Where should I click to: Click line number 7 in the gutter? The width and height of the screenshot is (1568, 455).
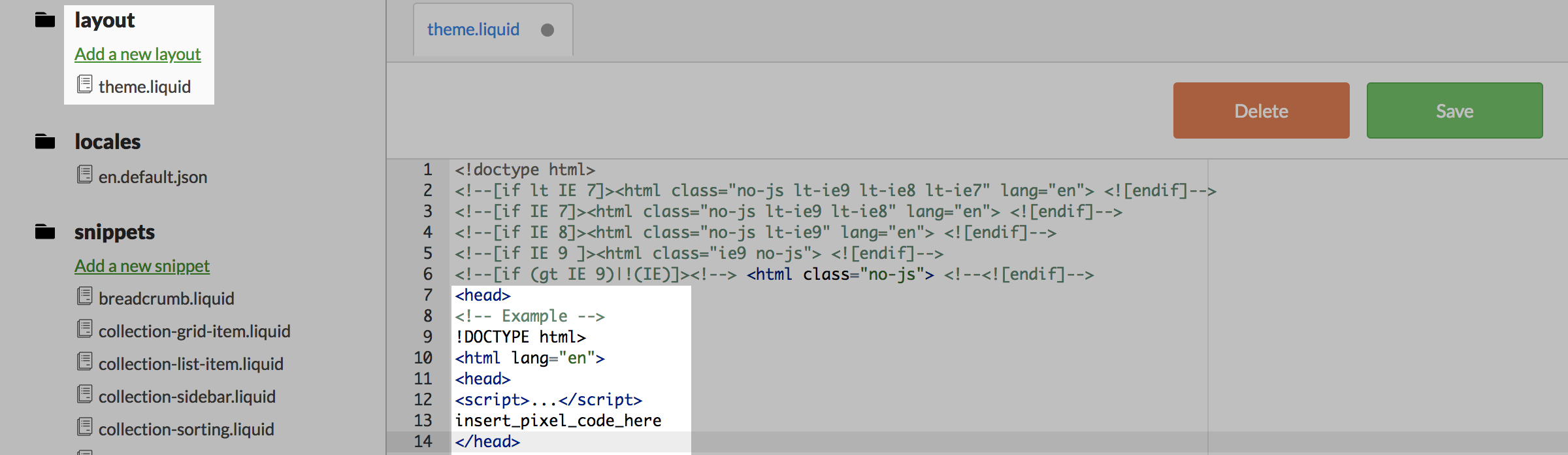coord(428,295)
